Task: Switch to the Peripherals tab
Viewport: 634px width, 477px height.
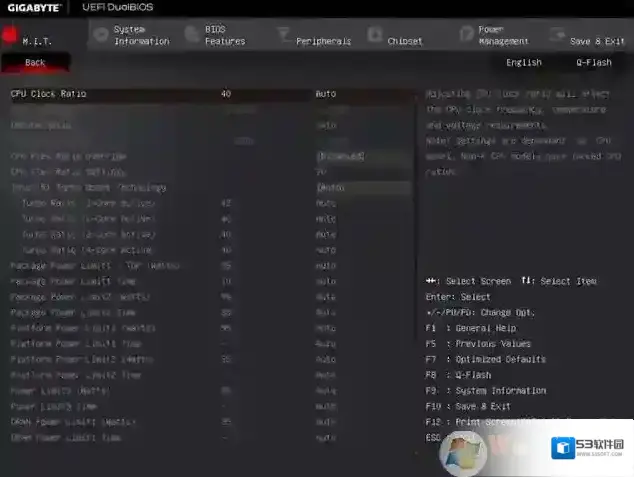Action: click(323, 41)
